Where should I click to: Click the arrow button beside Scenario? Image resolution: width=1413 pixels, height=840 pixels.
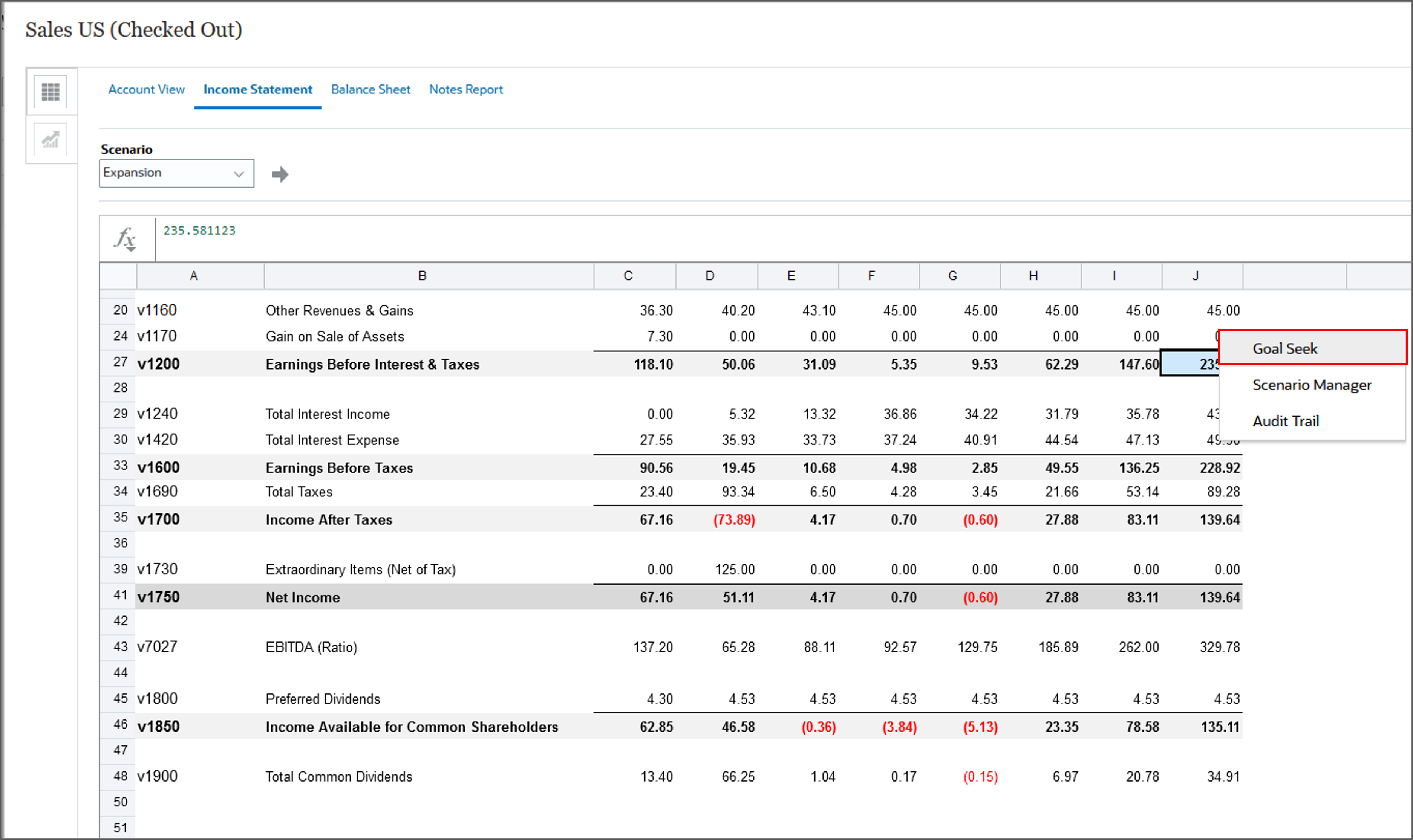(280, 174)
